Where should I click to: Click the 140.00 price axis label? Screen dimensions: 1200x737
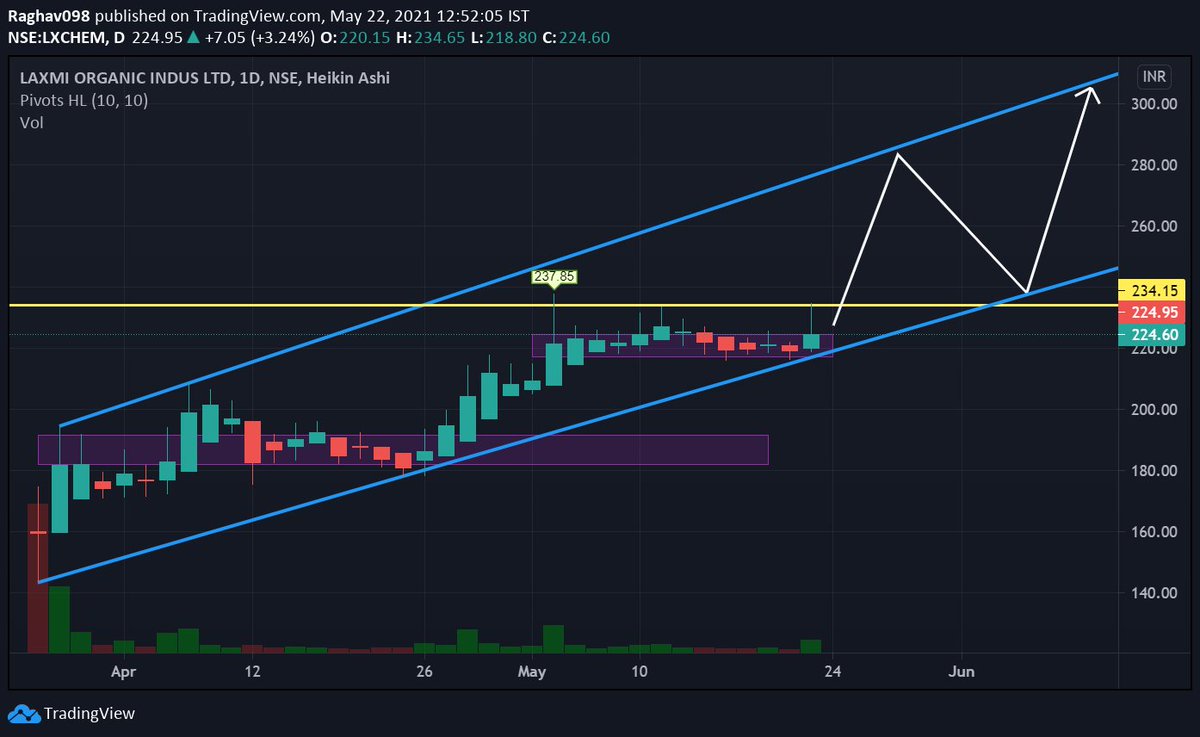pos(1152,593)
